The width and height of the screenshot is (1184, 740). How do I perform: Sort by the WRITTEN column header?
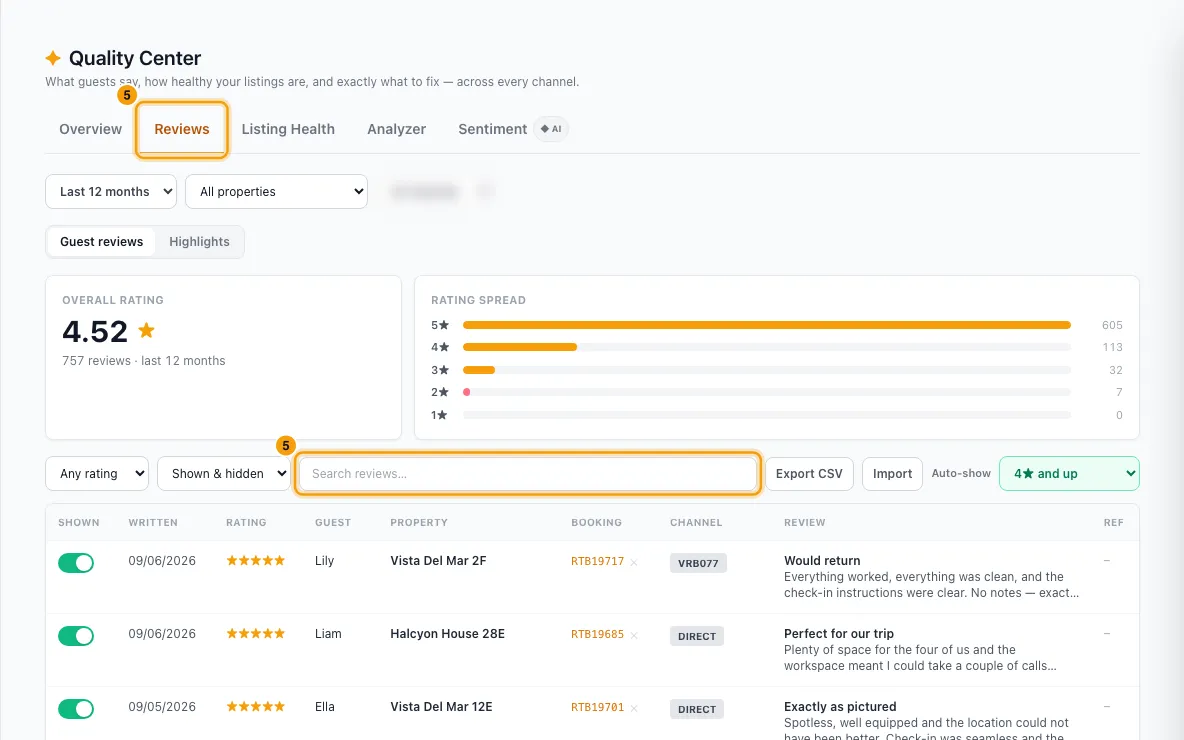[153, 523]
